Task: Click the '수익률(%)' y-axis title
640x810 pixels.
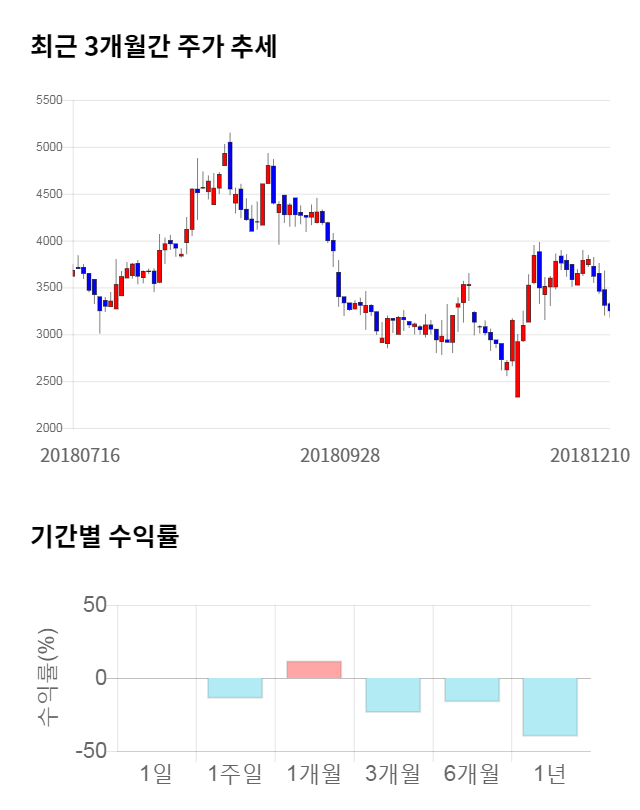Action: tap(47, 677)
